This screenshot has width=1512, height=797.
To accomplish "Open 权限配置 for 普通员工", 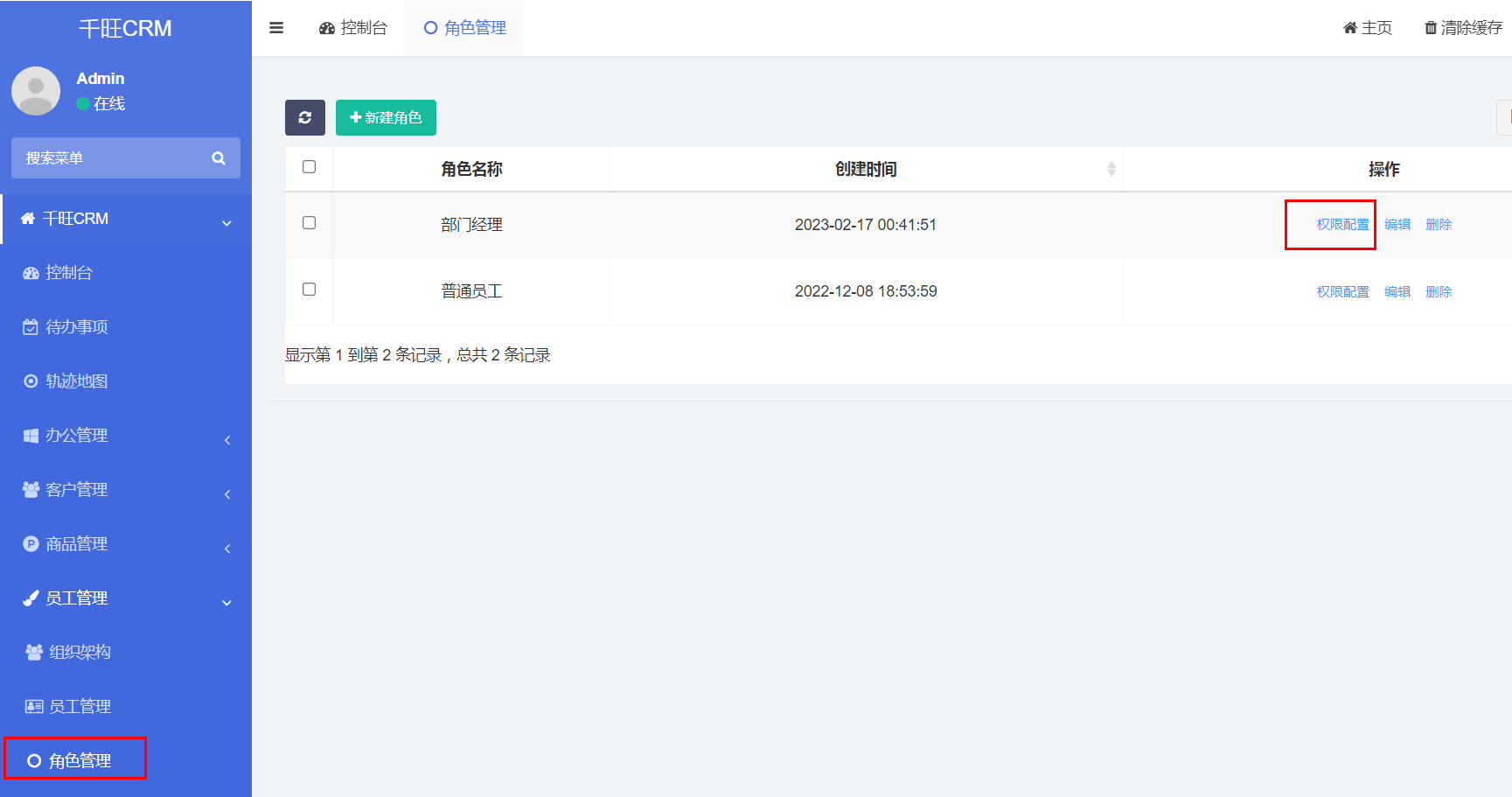I will 1342,292.
